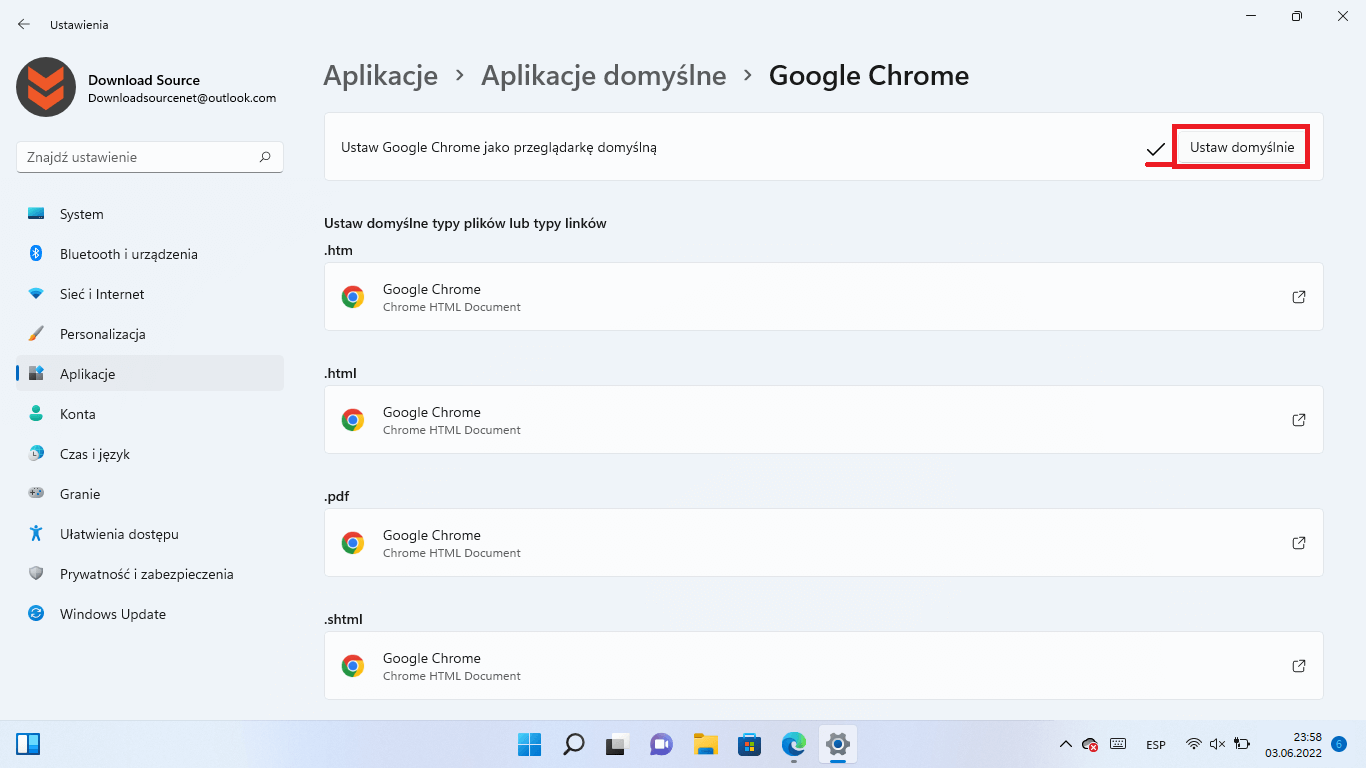Click the search magnifier icon in settings
This screenshot has width=1366, height=768.
point(265,157)
